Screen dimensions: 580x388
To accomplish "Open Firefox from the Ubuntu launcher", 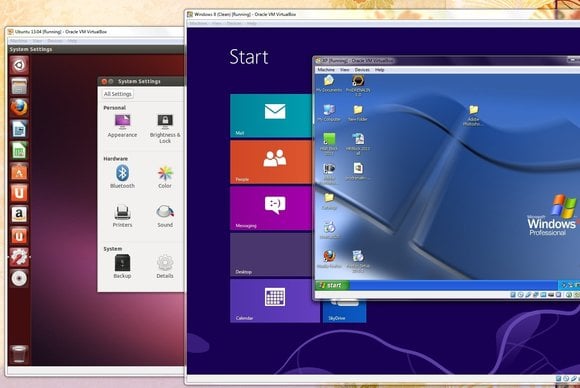I will tap(19, 108).
